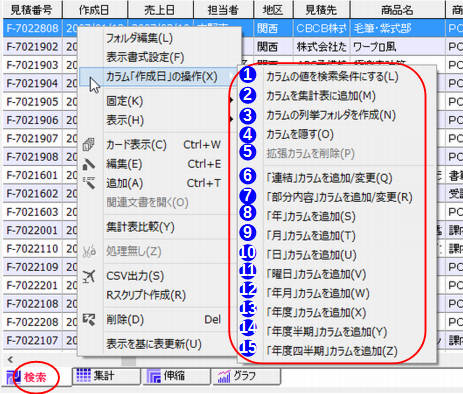This screenshot has height=394, width=463.
Task: Click the add icon beside 追加(A)
Action: [x=89, y=183]
